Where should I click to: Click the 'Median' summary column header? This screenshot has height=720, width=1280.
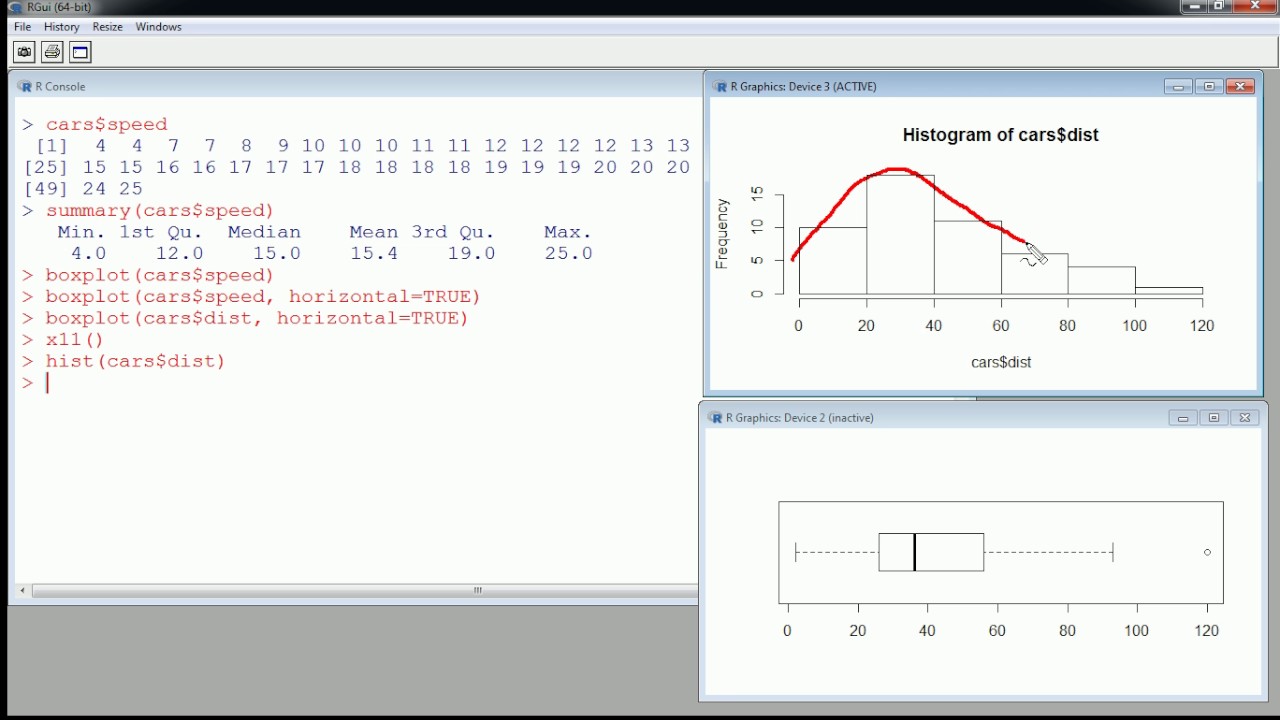(x=264, y=232)
